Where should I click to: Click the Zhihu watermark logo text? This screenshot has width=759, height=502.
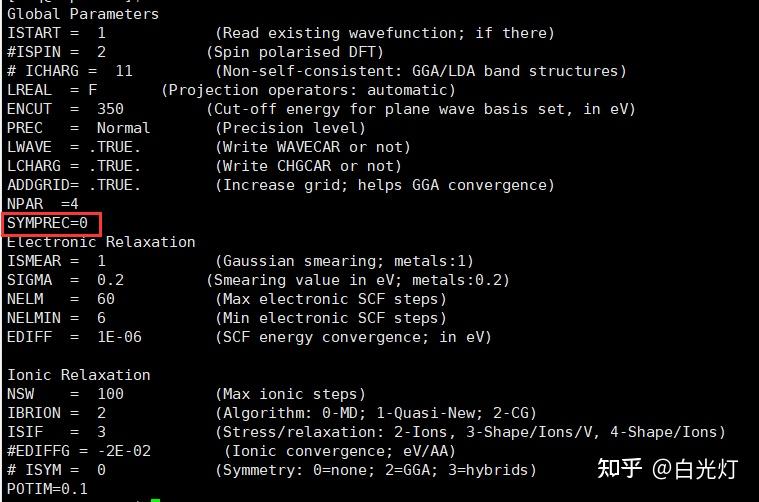pos(618,468)
